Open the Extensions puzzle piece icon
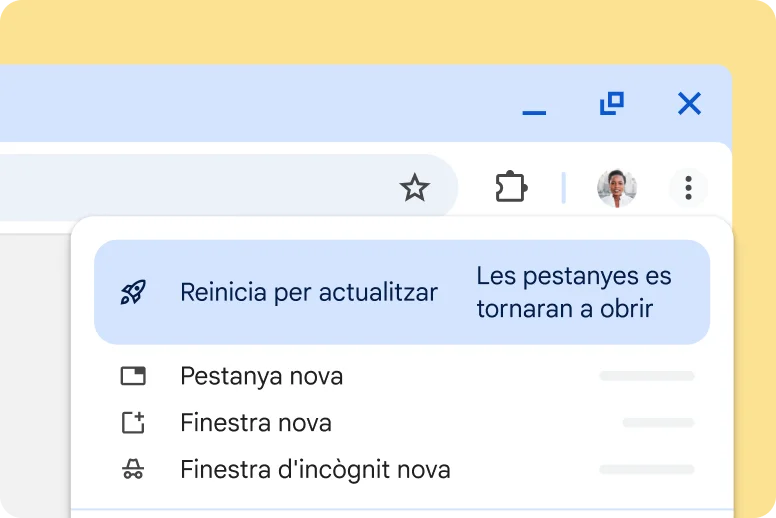The height and width of the screenshot is (518, 776). [511, 187]
